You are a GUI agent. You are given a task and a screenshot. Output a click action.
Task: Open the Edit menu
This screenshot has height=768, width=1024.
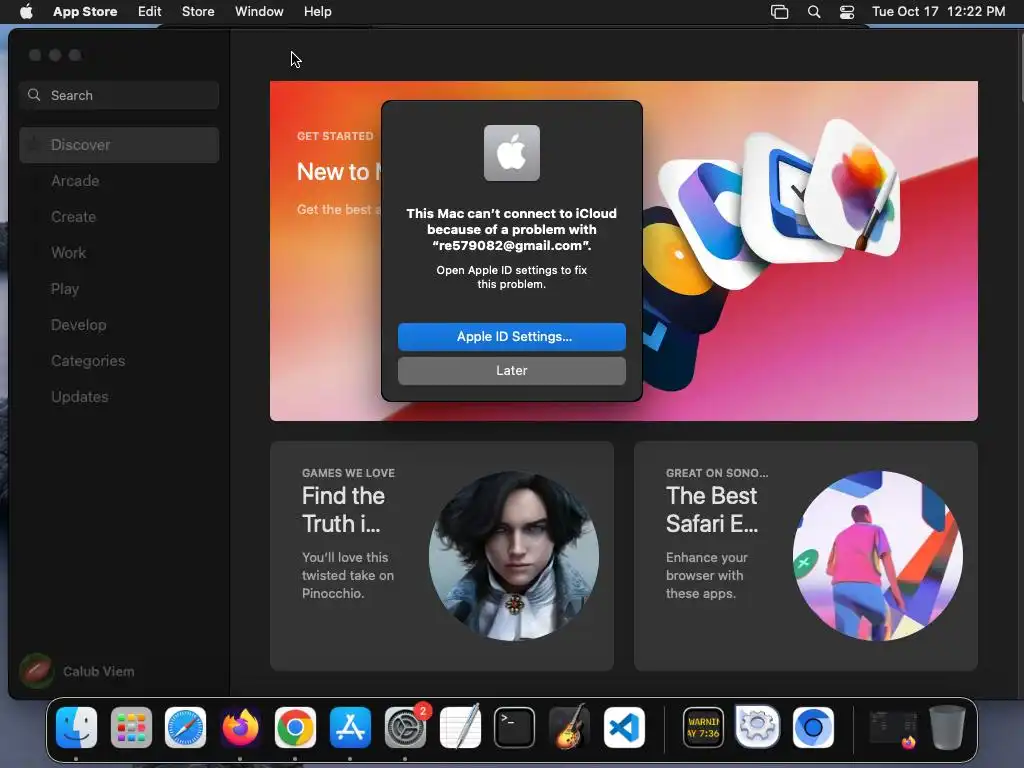click(x=150, y=11)
